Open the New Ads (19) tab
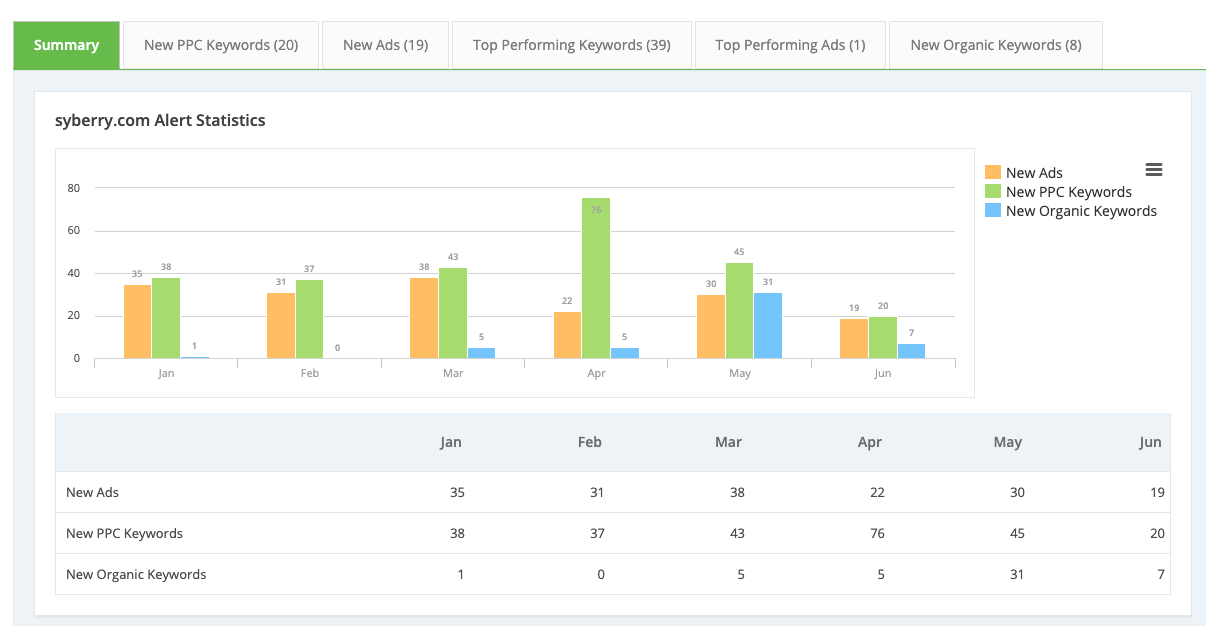1206x626 pixels. point(385,45)
